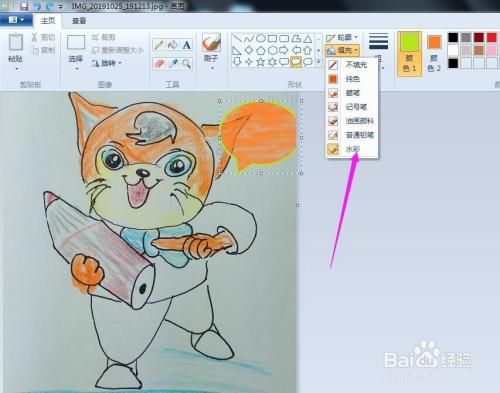Image resolution: width=500 pixels, height=393 pixels.
Task: Click the Save icon in title bar
Action: point(24,6)
